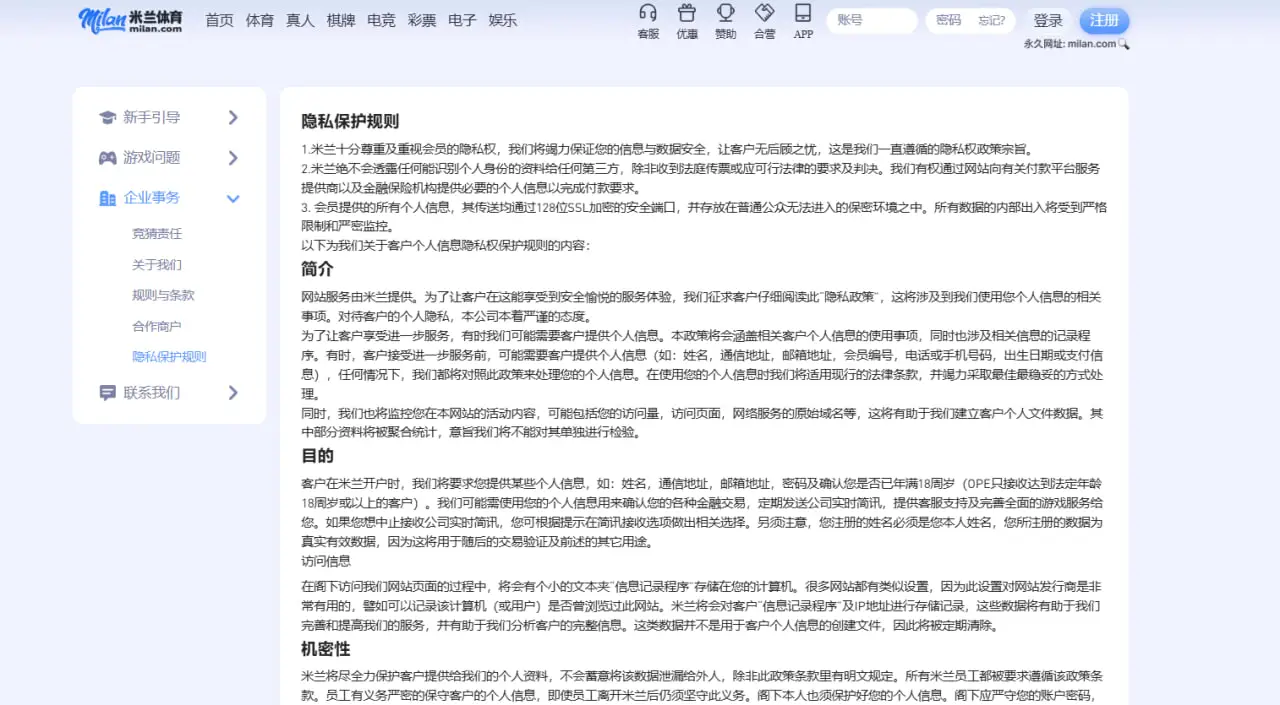Open the 关于我们 sidebar link
The width and height of the screenshot is (1280, 705).
tap(157, 265)
